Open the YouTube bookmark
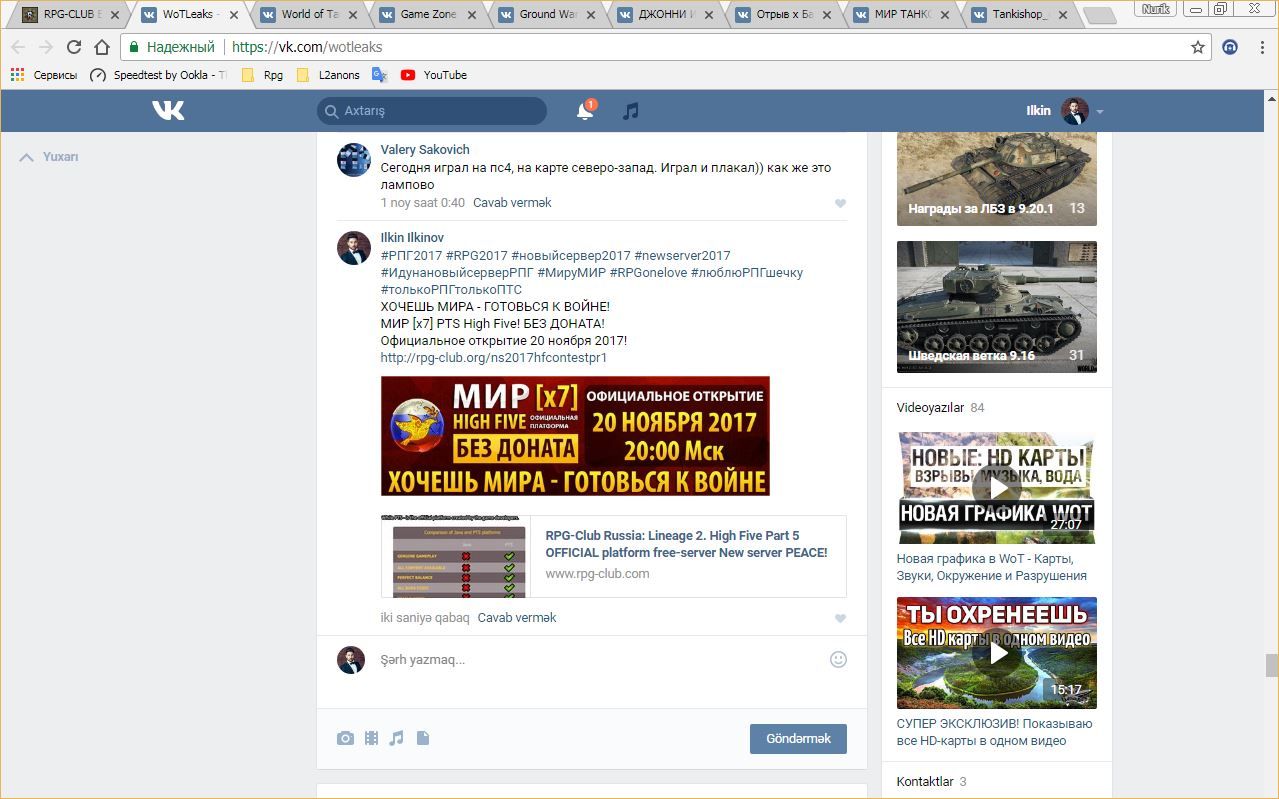 pos(434,75)
